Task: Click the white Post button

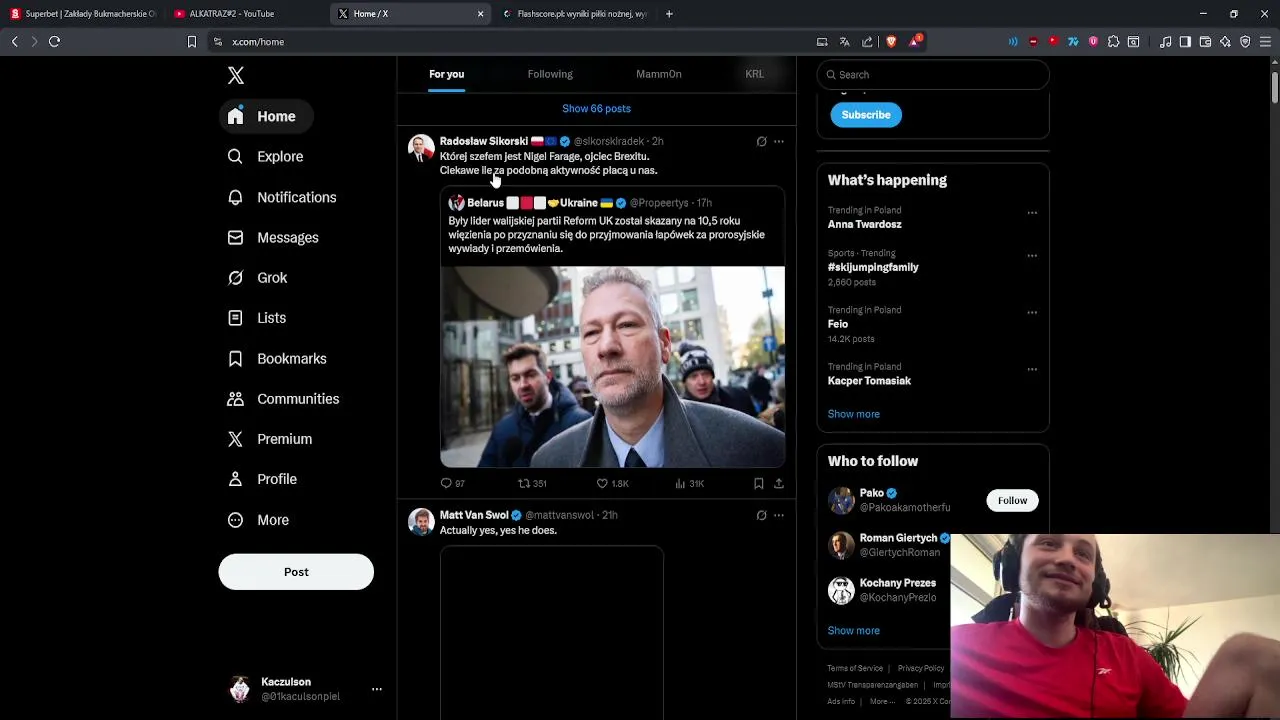Action: [x=296, y=572]
